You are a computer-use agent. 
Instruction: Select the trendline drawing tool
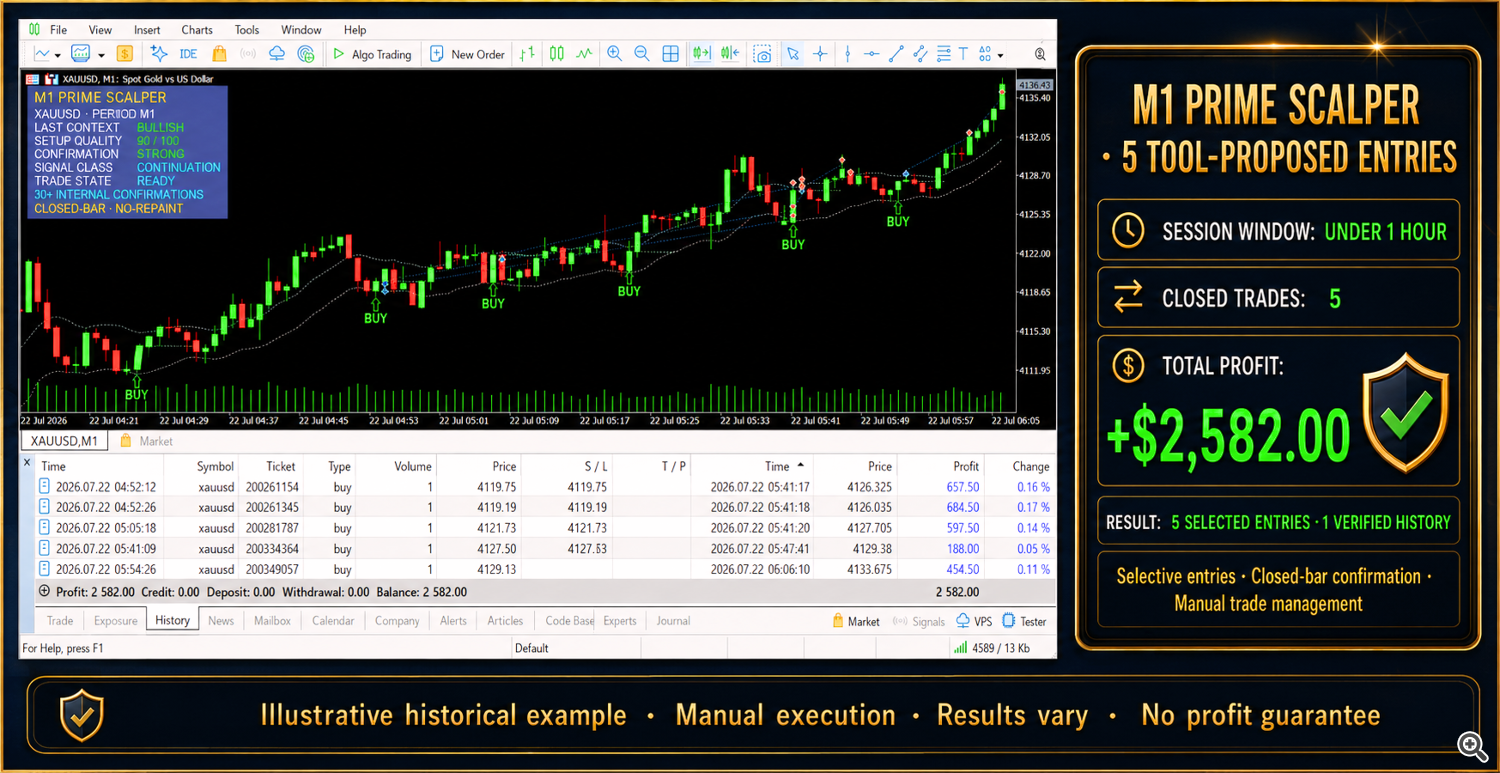[897, 54]
